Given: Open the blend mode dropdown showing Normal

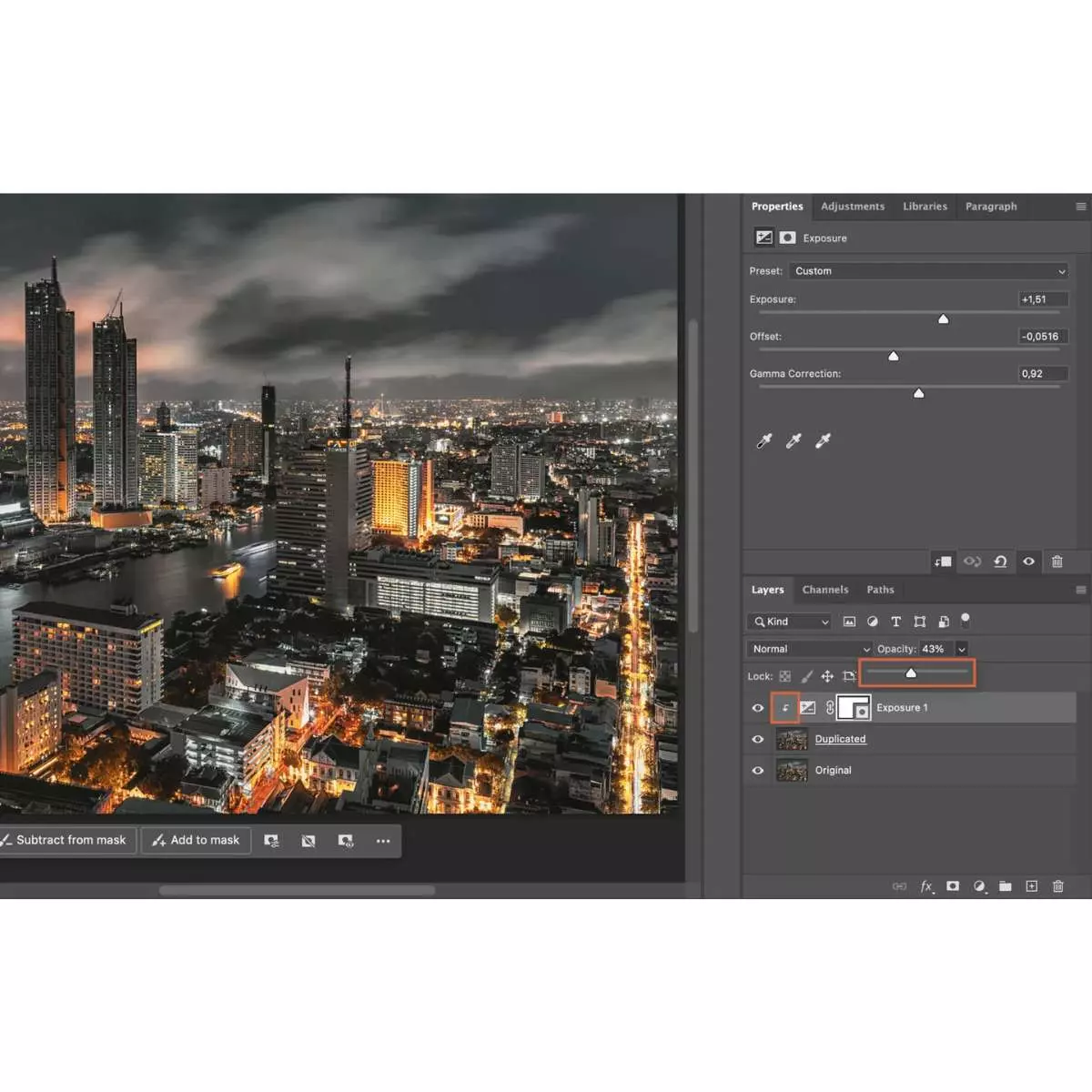Looking at the screenshot, I should 808,648.
